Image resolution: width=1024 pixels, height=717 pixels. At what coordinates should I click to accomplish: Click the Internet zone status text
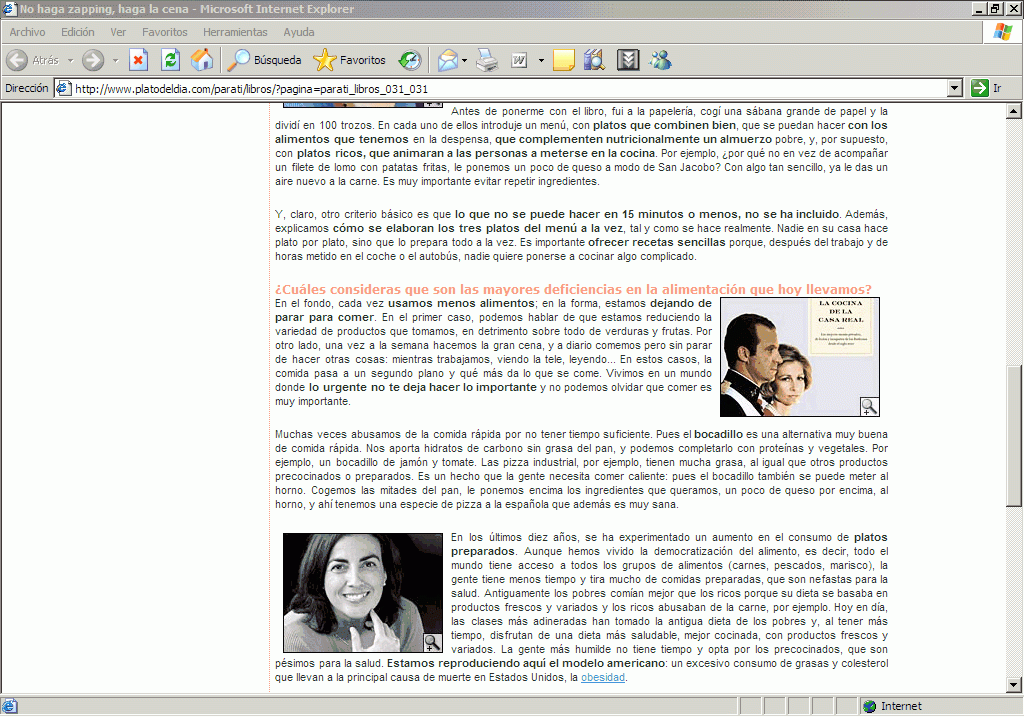(x=901, y=706)
